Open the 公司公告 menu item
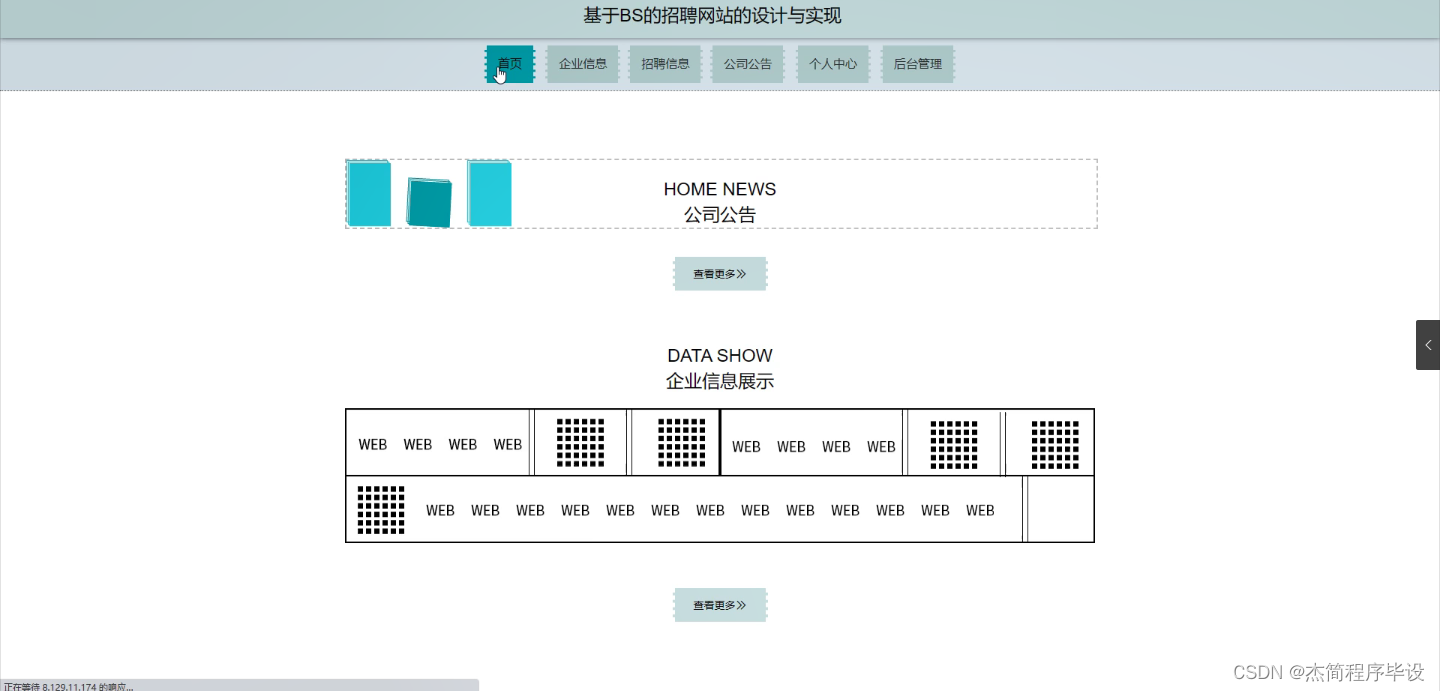The image size is (1440, 691). 747,63
